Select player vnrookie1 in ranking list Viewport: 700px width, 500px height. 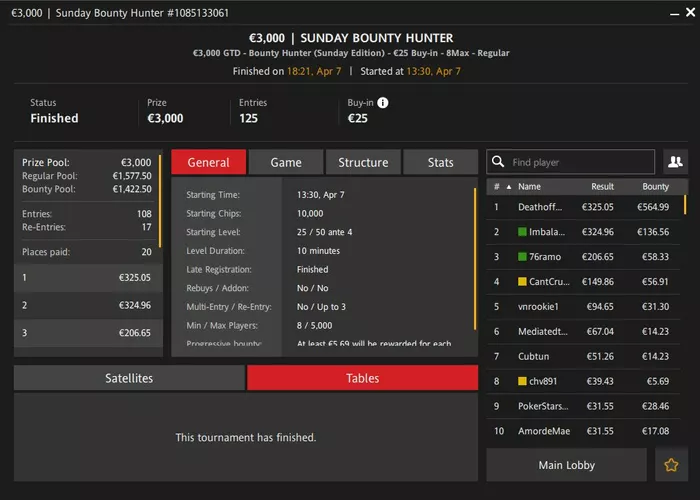click(583, 307)
